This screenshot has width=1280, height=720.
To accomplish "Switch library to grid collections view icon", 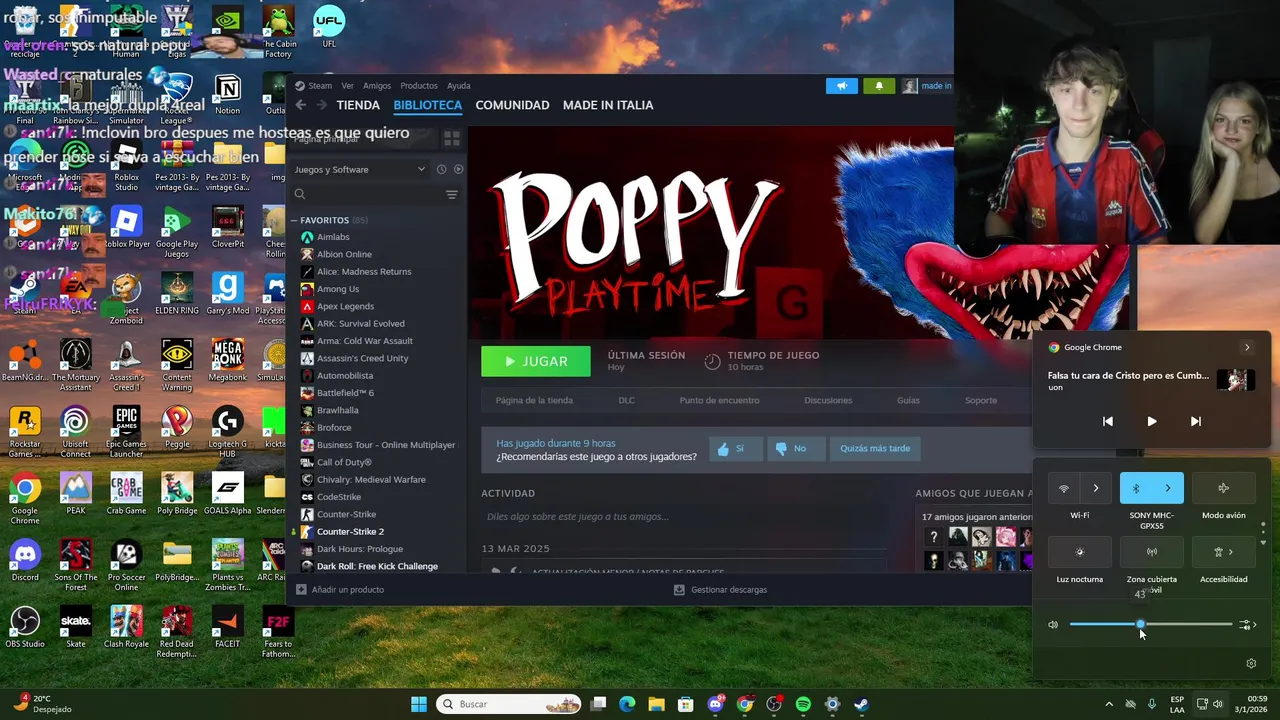I will pyautogui.click(x=451, y=138).
